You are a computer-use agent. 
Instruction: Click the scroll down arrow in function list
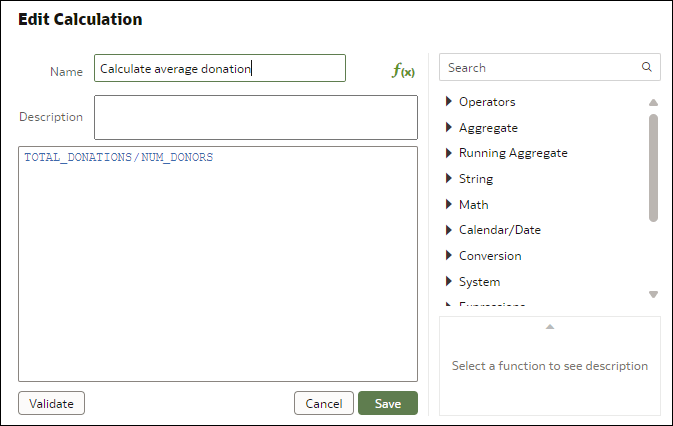pyautogui.click(x=653, y=294)
